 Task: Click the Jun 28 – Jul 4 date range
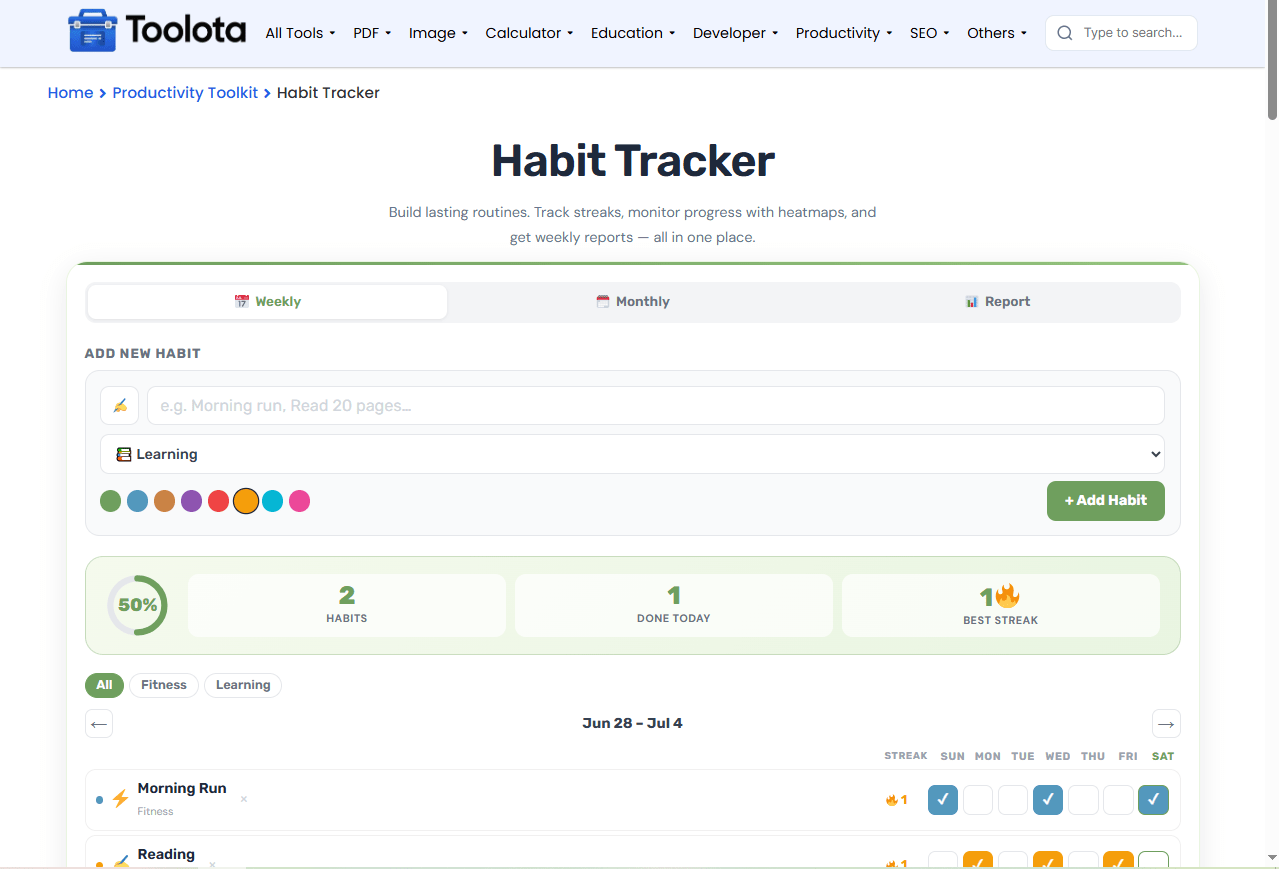tap(632, 723)
